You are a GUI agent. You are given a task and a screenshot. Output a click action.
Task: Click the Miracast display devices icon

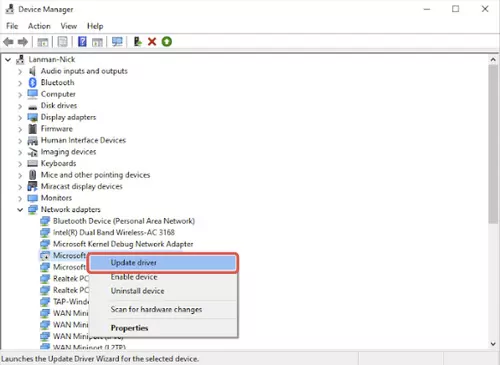[x=33, y=186]
